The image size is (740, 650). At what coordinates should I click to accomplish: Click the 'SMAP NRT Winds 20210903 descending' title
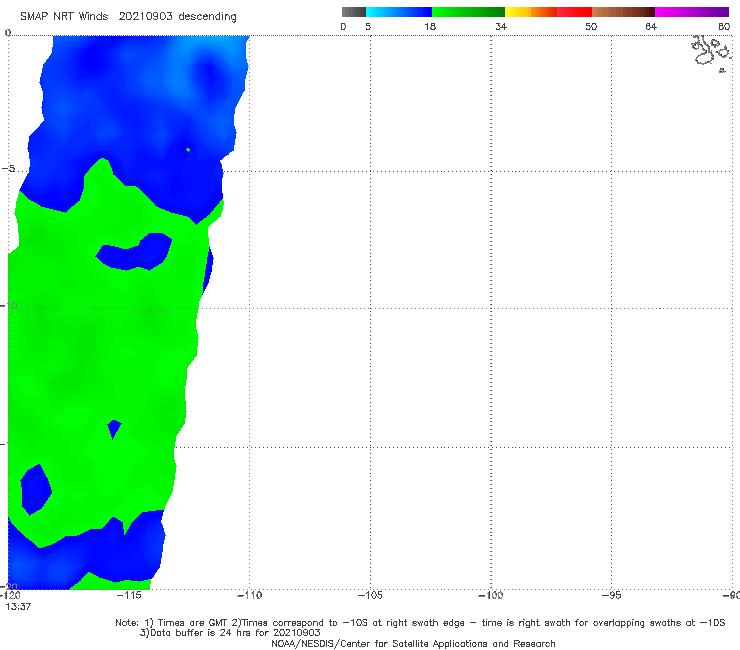128,17
